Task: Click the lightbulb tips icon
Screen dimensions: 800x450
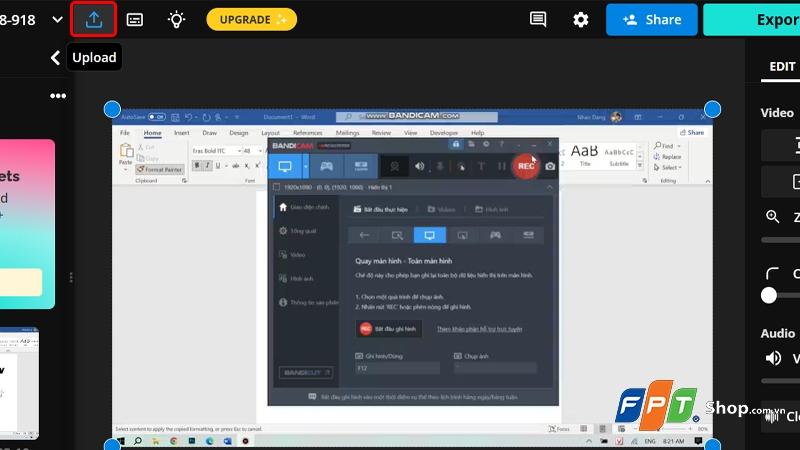Action: pos(177,19)
